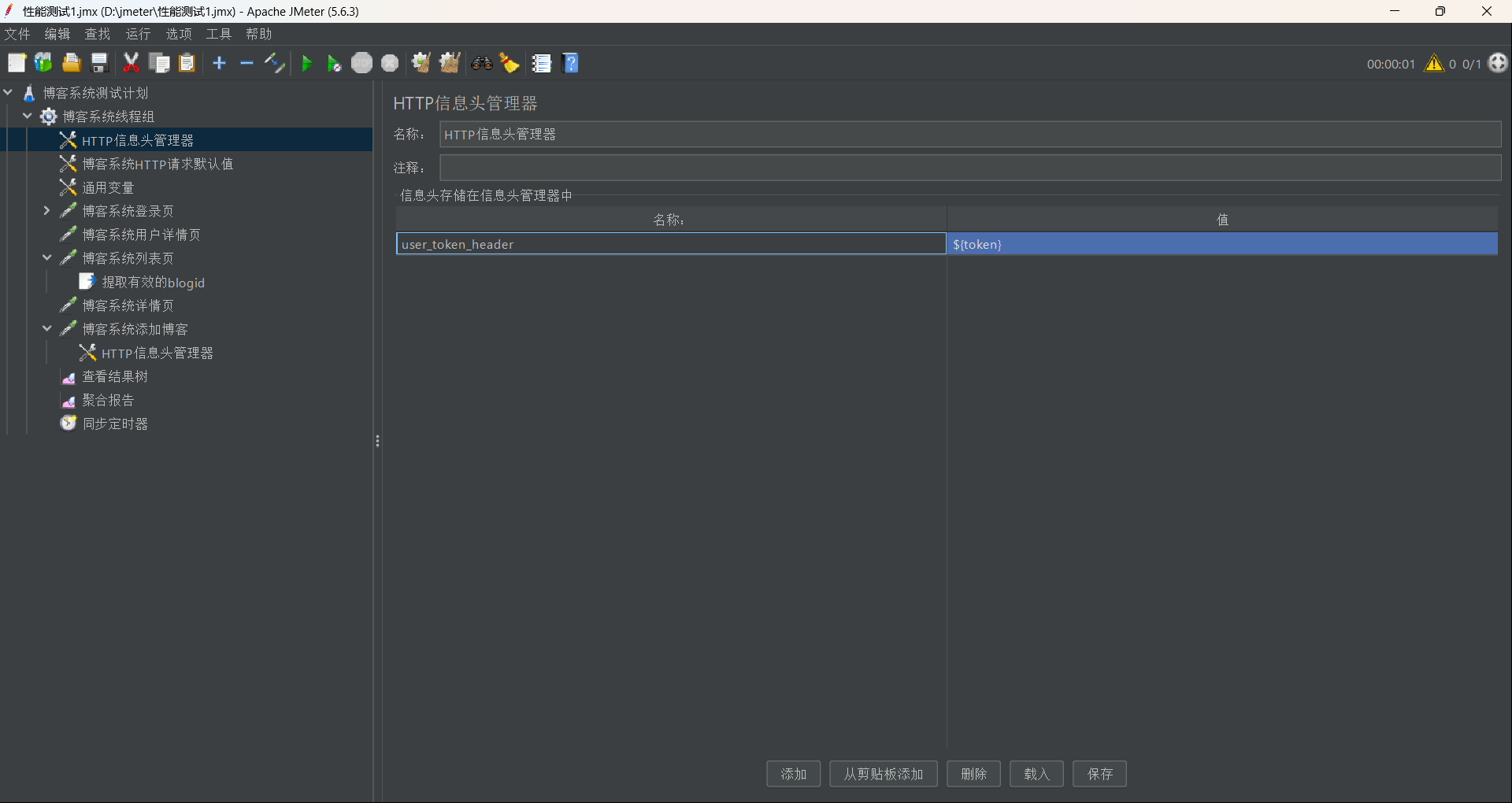Click the 添加 button
This screenshot has width=1512, height=803.
click(x=793, y=774)
